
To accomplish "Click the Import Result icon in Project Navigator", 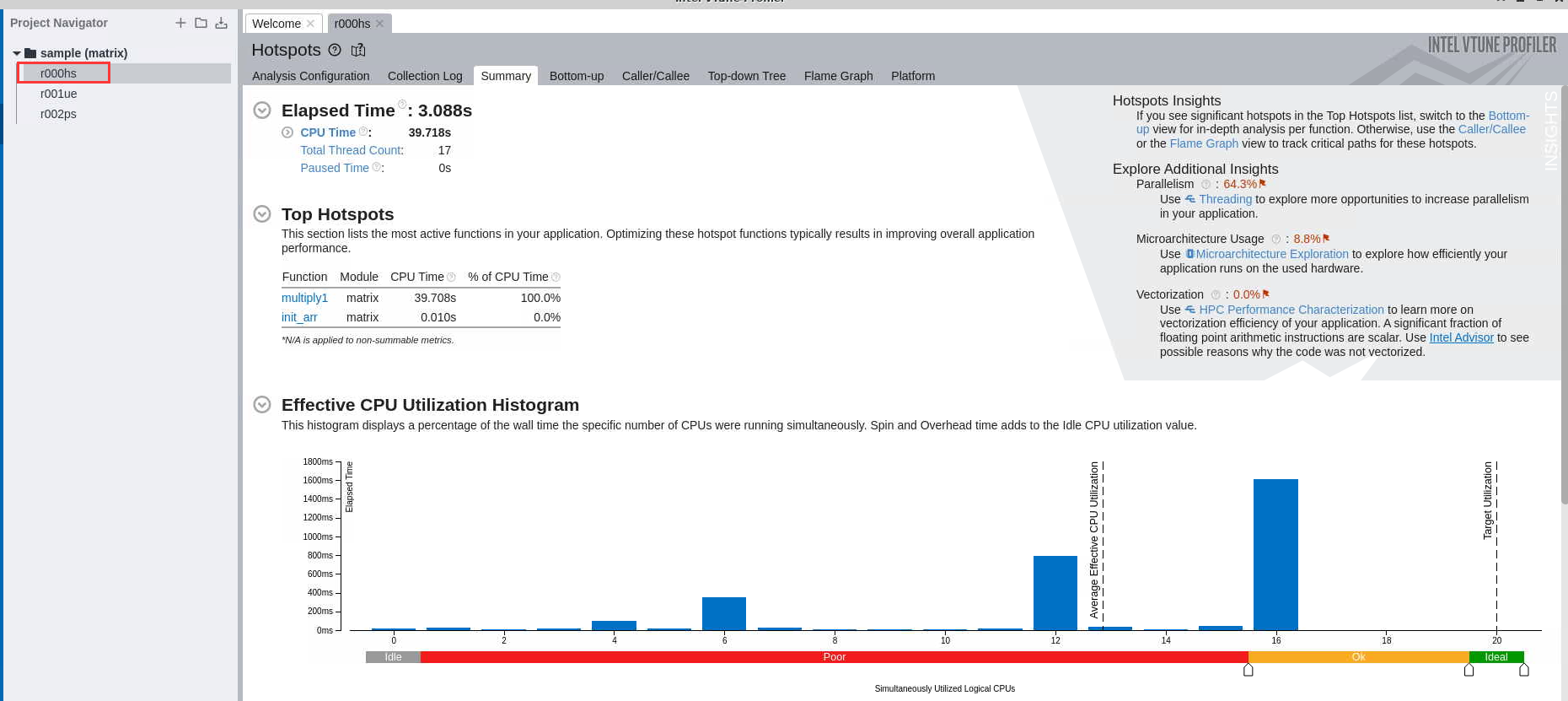I will tap(221, 23).
